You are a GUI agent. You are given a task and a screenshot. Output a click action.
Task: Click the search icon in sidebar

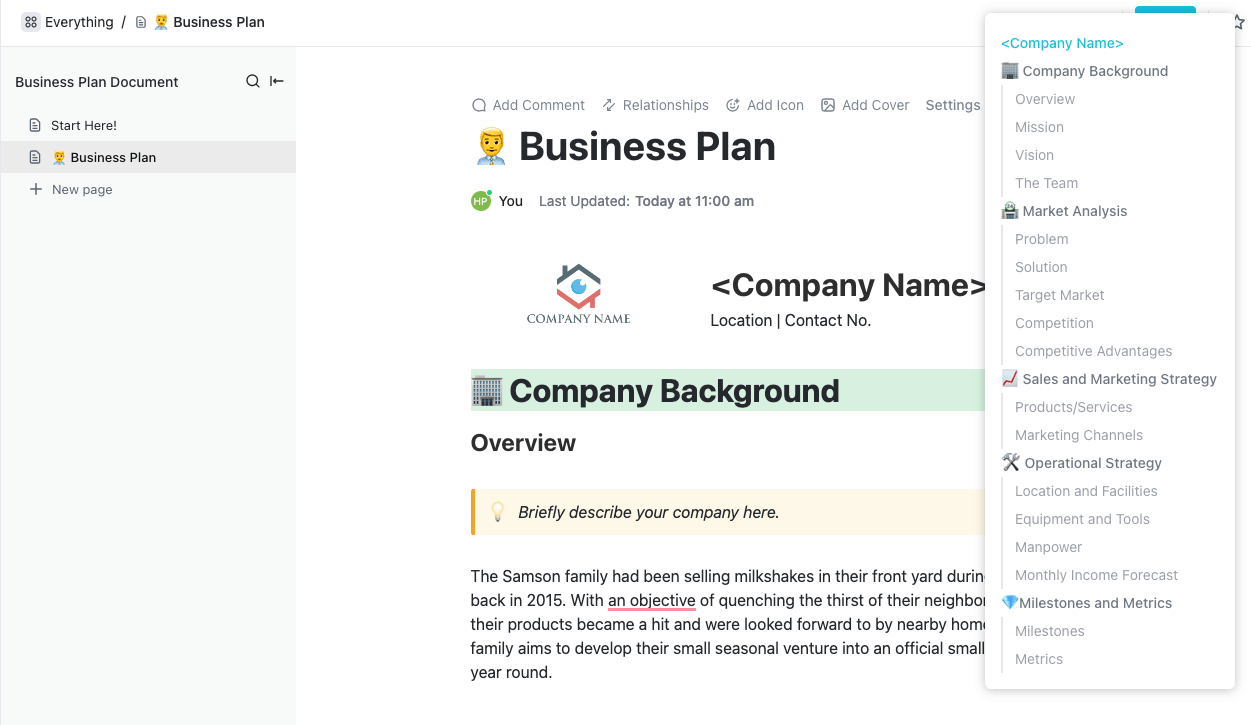tap(253, 82)
